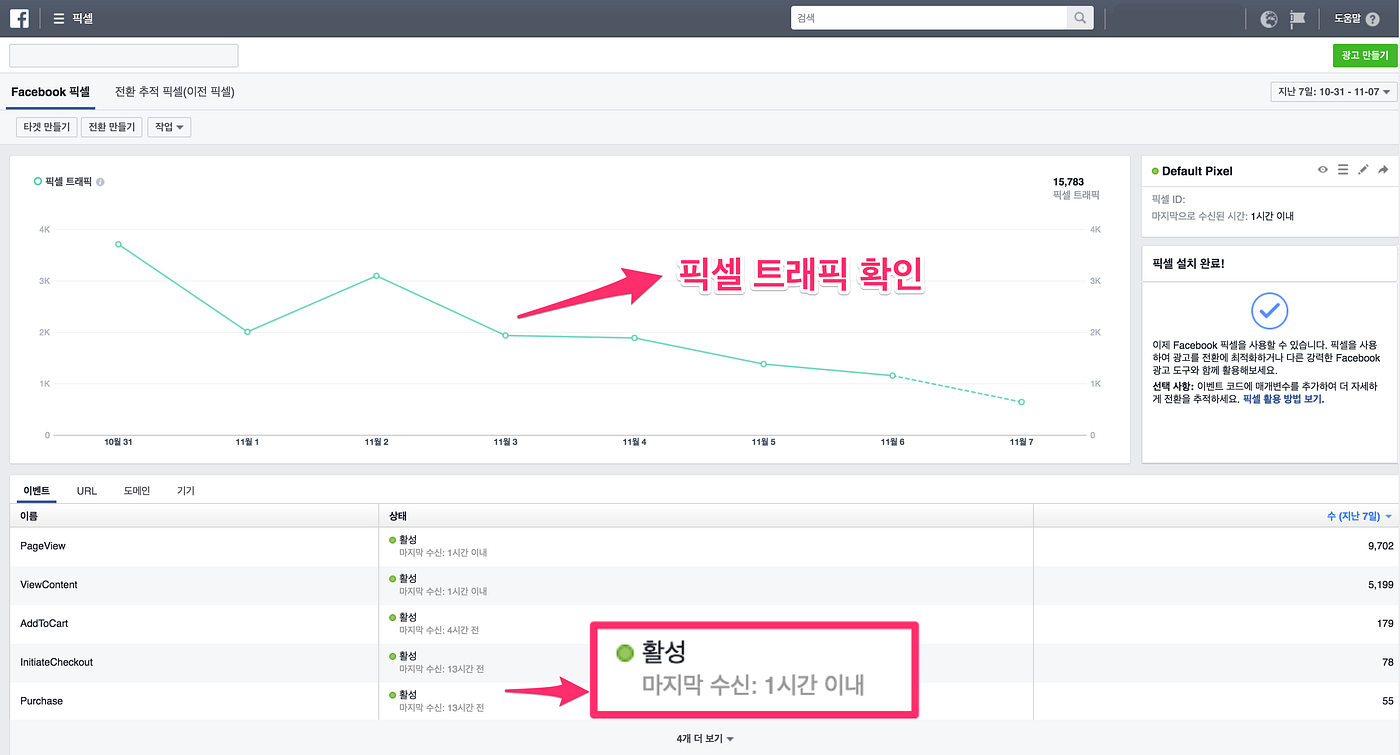Open the list icon on Default Pixel
The width and height of the screenshot is (1400, 755).
point(1343,170)
